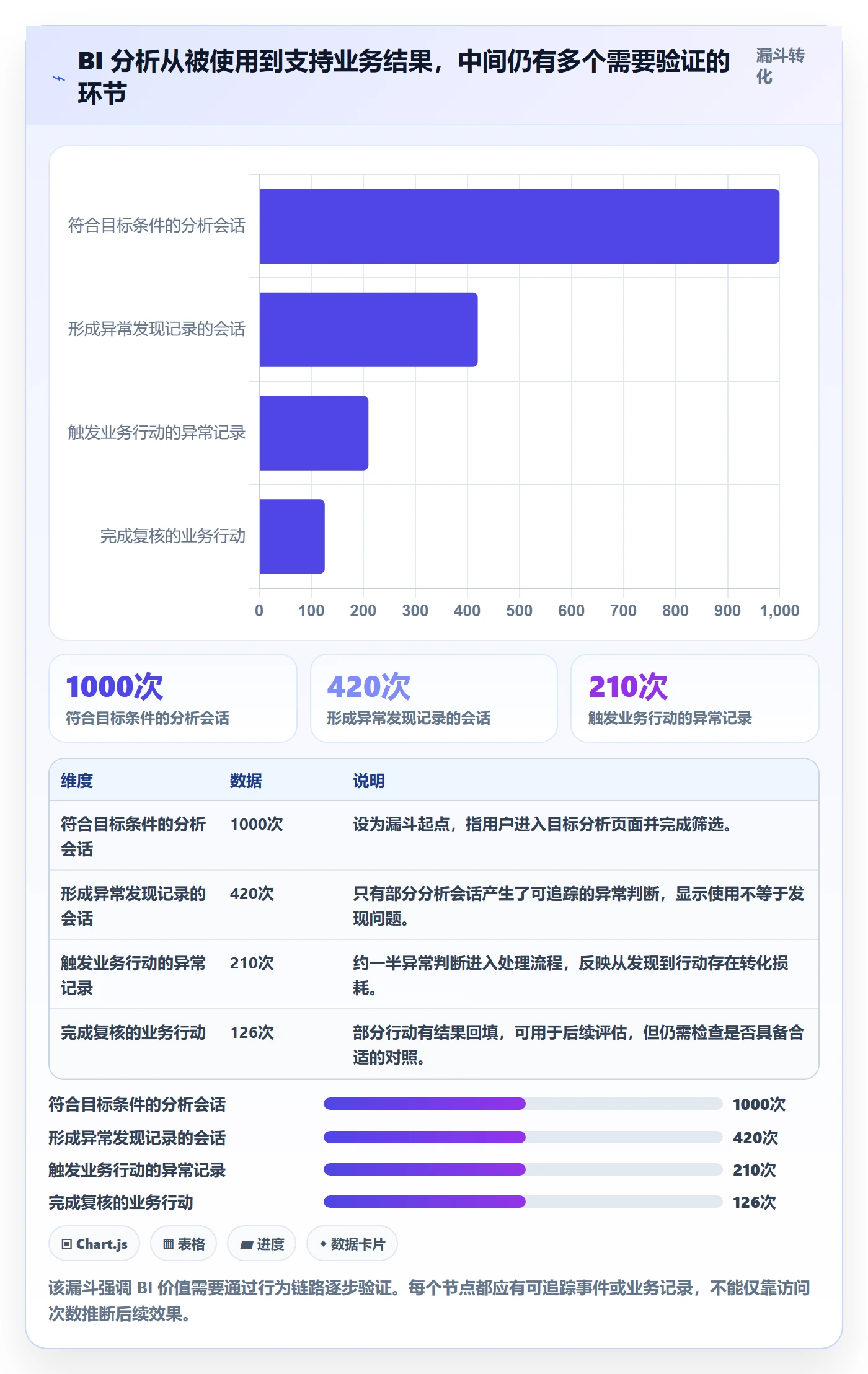Click the 210次 data card

click(x=695, y=698)
